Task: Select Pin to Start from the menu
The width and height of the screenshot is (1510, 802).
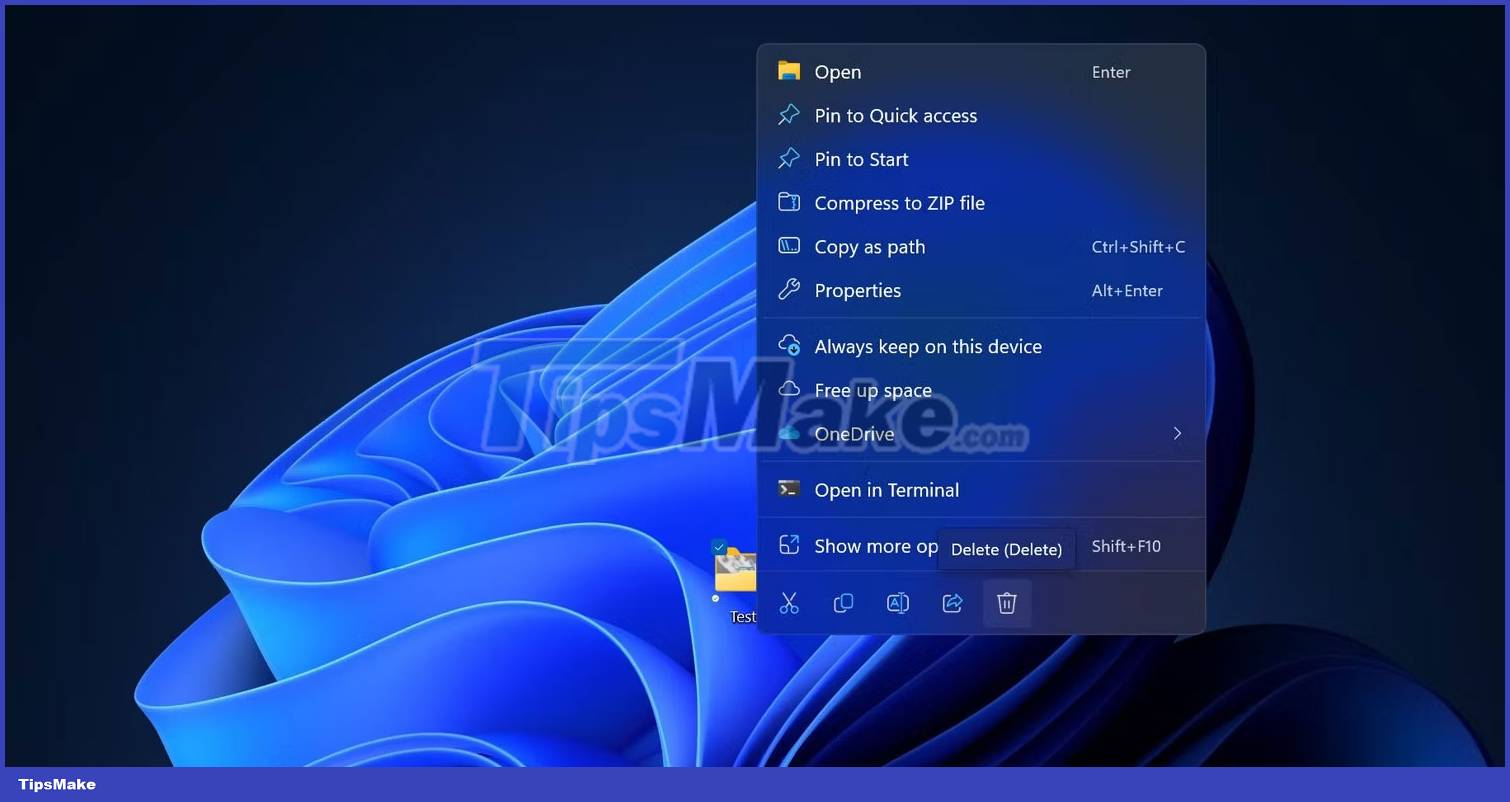Action: 861,159
